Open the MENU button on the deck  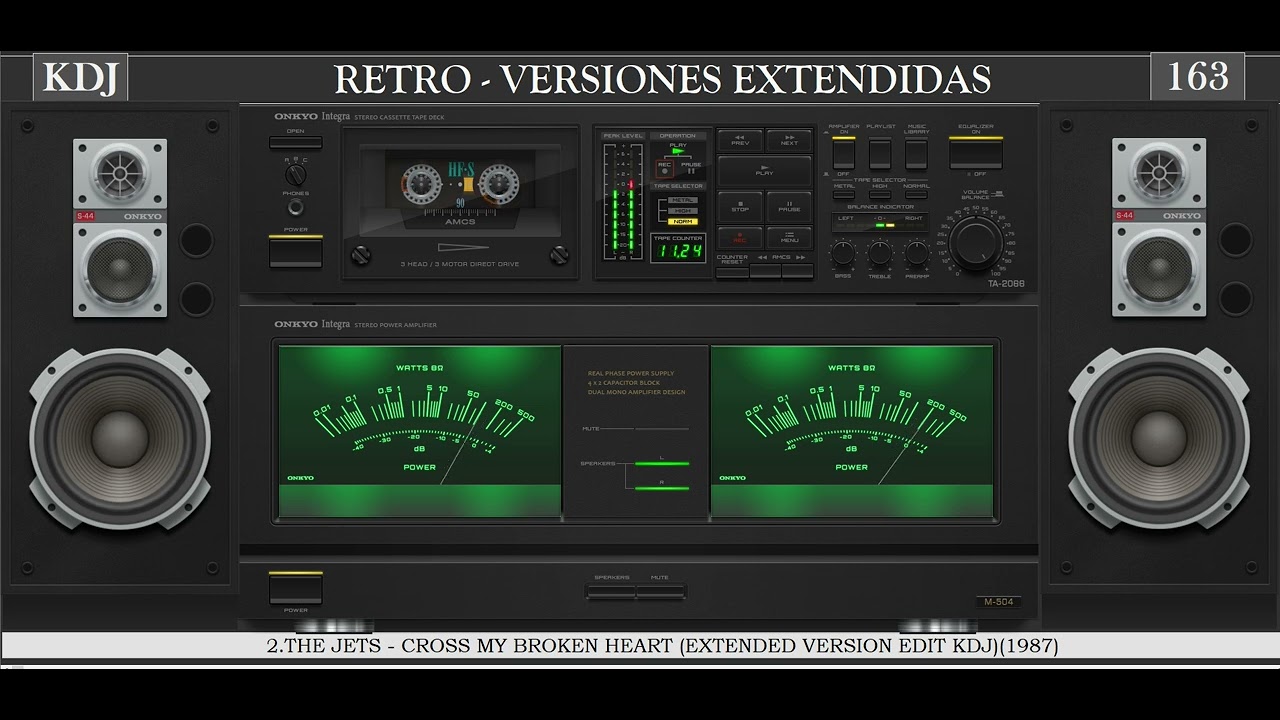(x=789, y=238)
